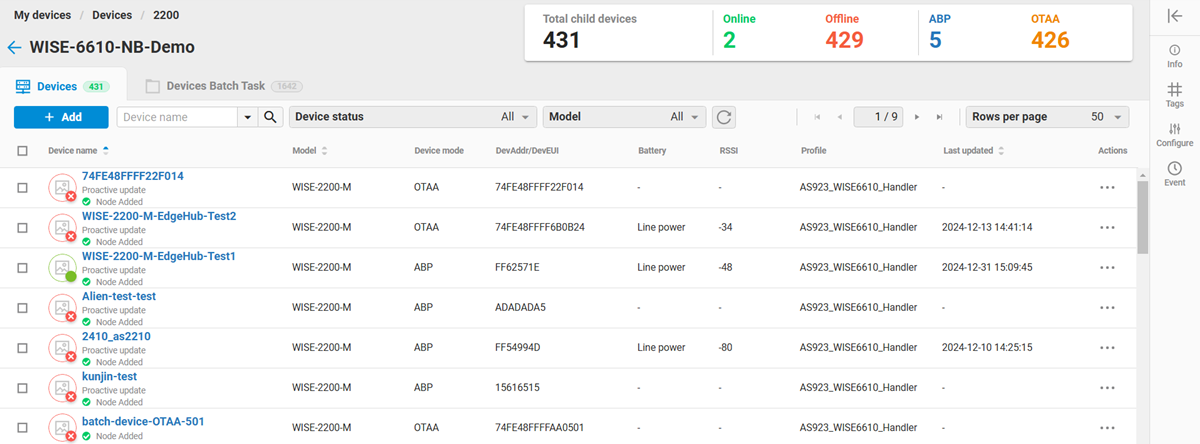Toggle the select-all header checkbox
Viewport: 1200px width, 444px height.
click(22, 151)
